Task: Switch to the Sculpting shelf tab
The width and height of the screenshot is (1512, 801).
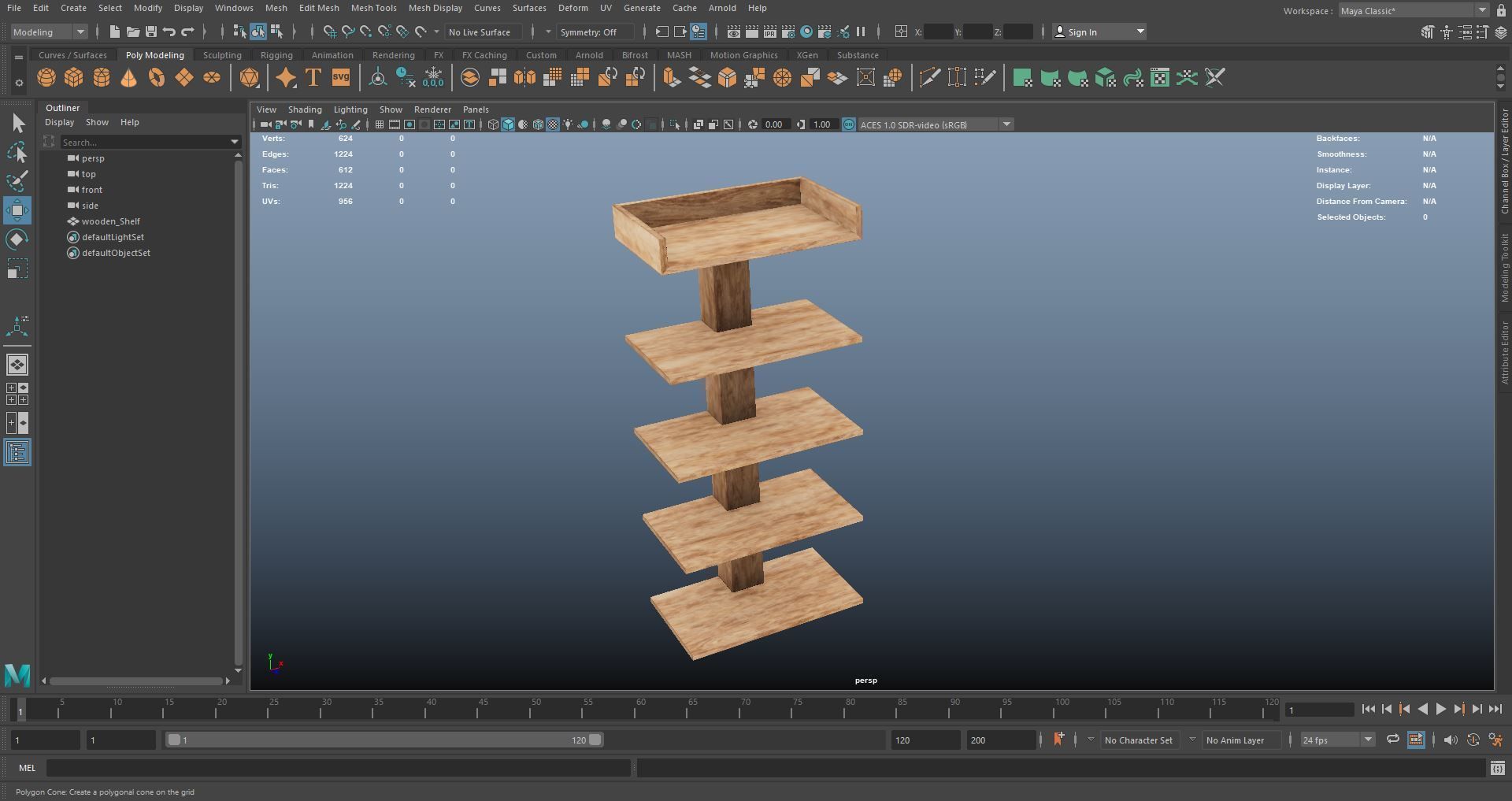Action: point(222,55)
